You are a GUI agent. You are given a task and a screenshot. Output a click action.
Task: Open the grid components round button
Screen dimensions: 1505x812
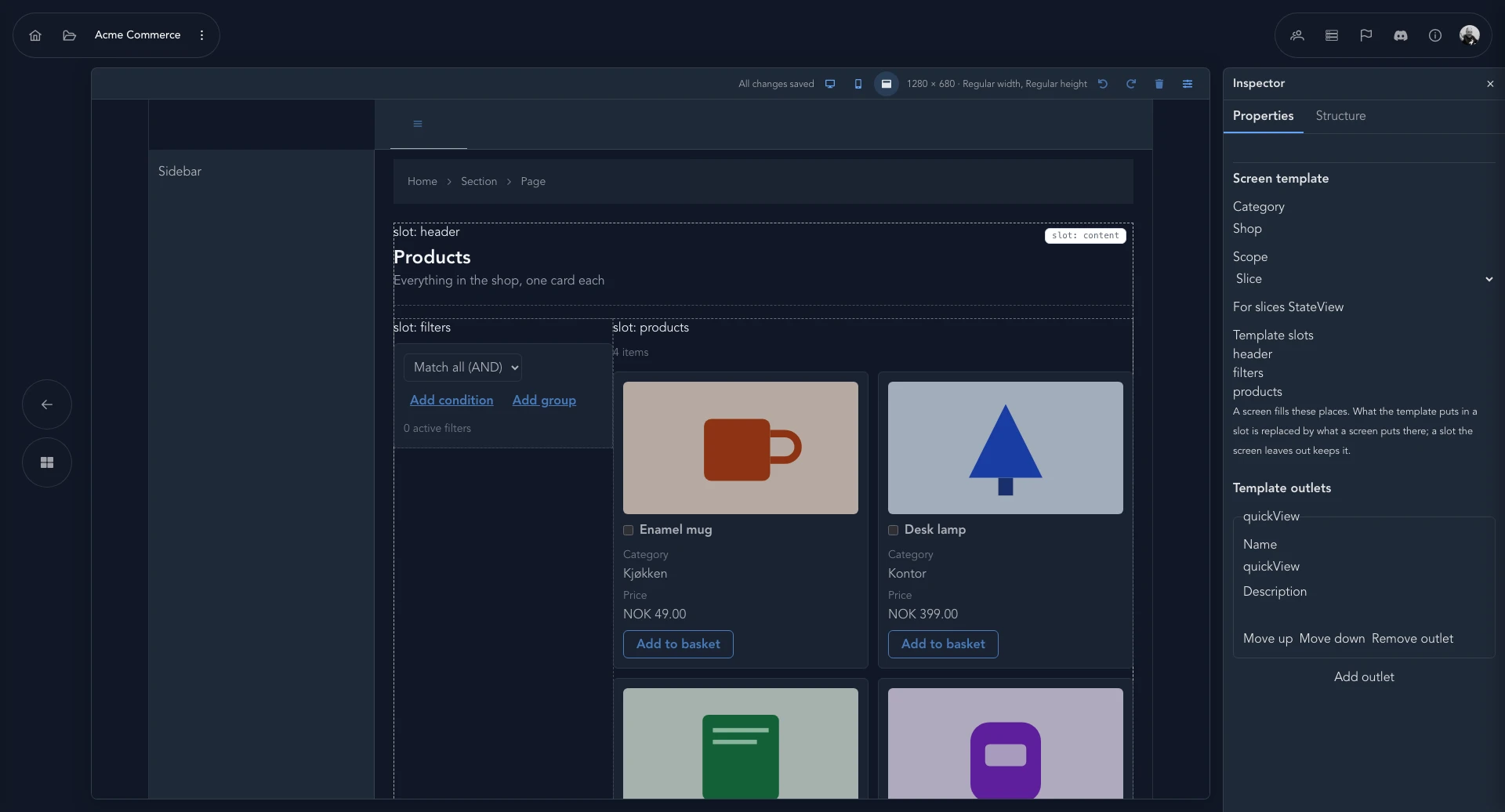pyautogui.click(x=47, y=462)
